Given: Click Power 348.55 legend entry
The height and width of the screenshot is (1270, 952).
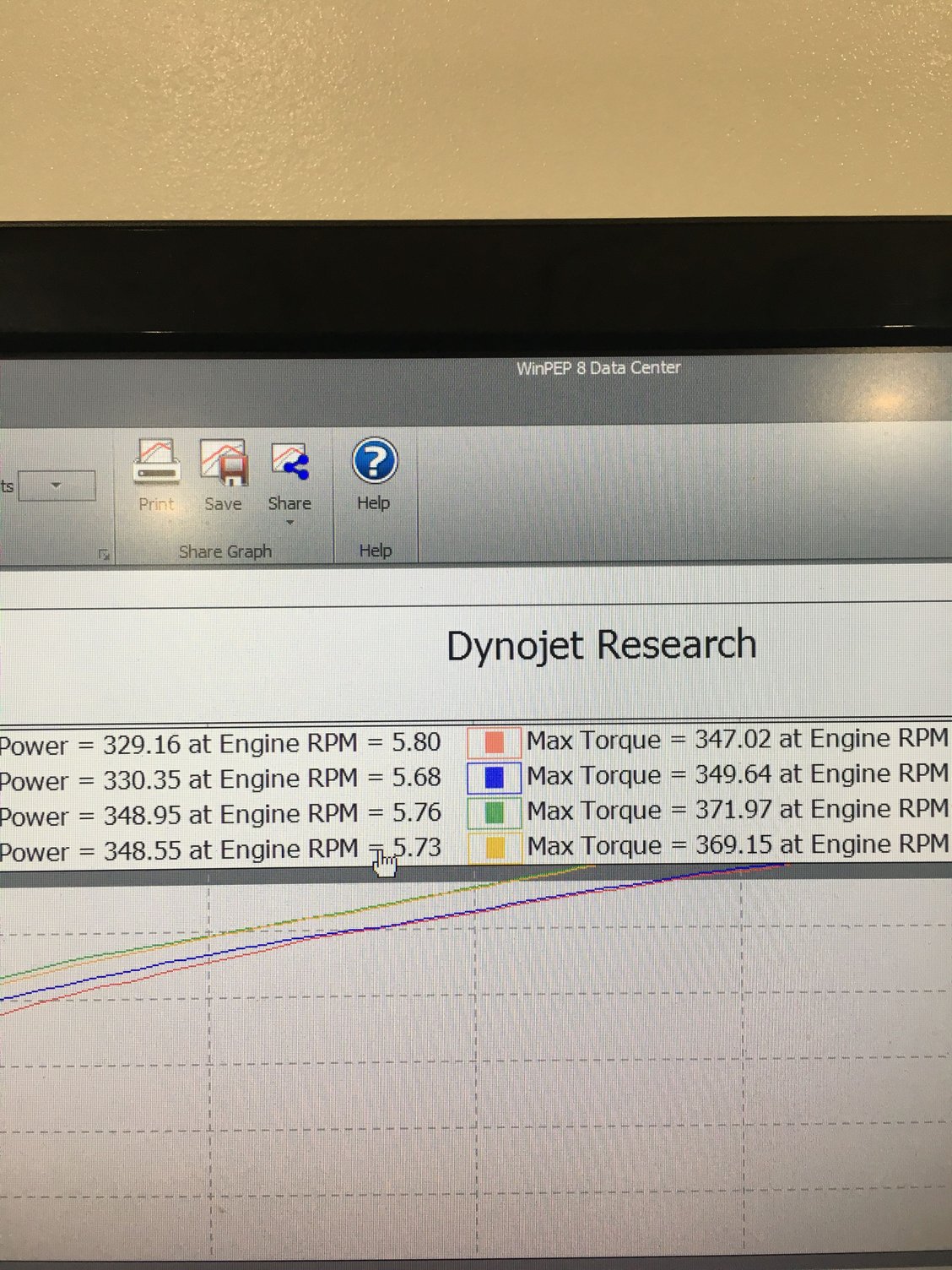Looking at the screenshot, I should point(220,849).
